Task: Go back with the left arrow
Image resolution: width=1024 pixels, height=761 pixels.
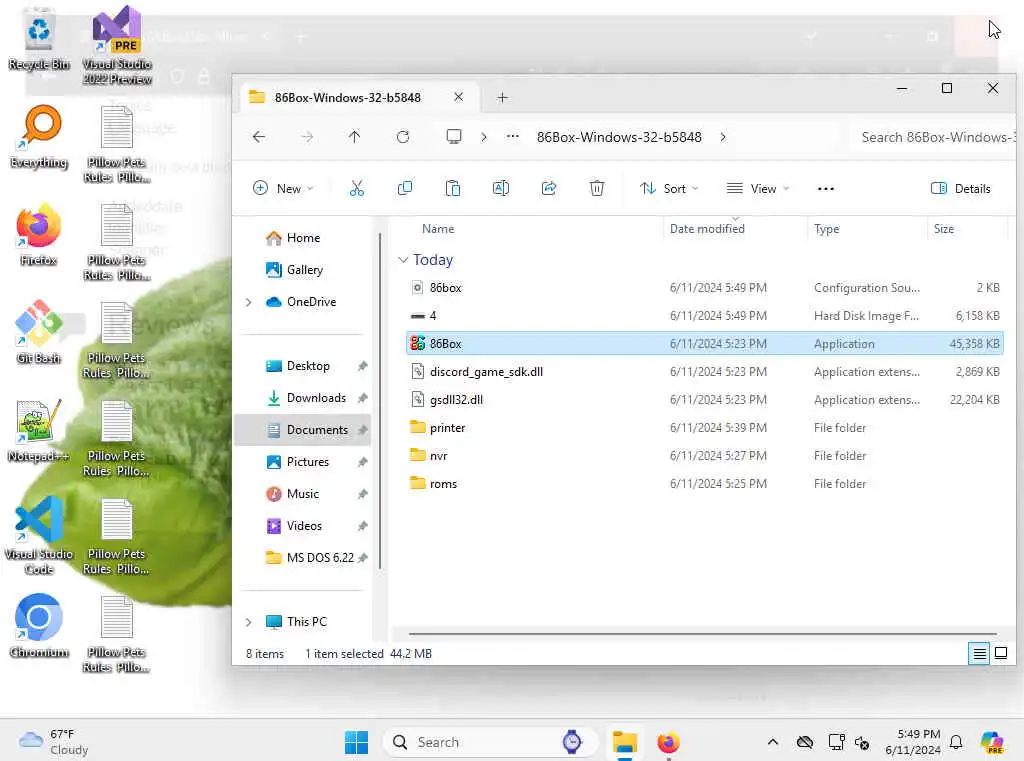Action: click(x=259, y=137)
